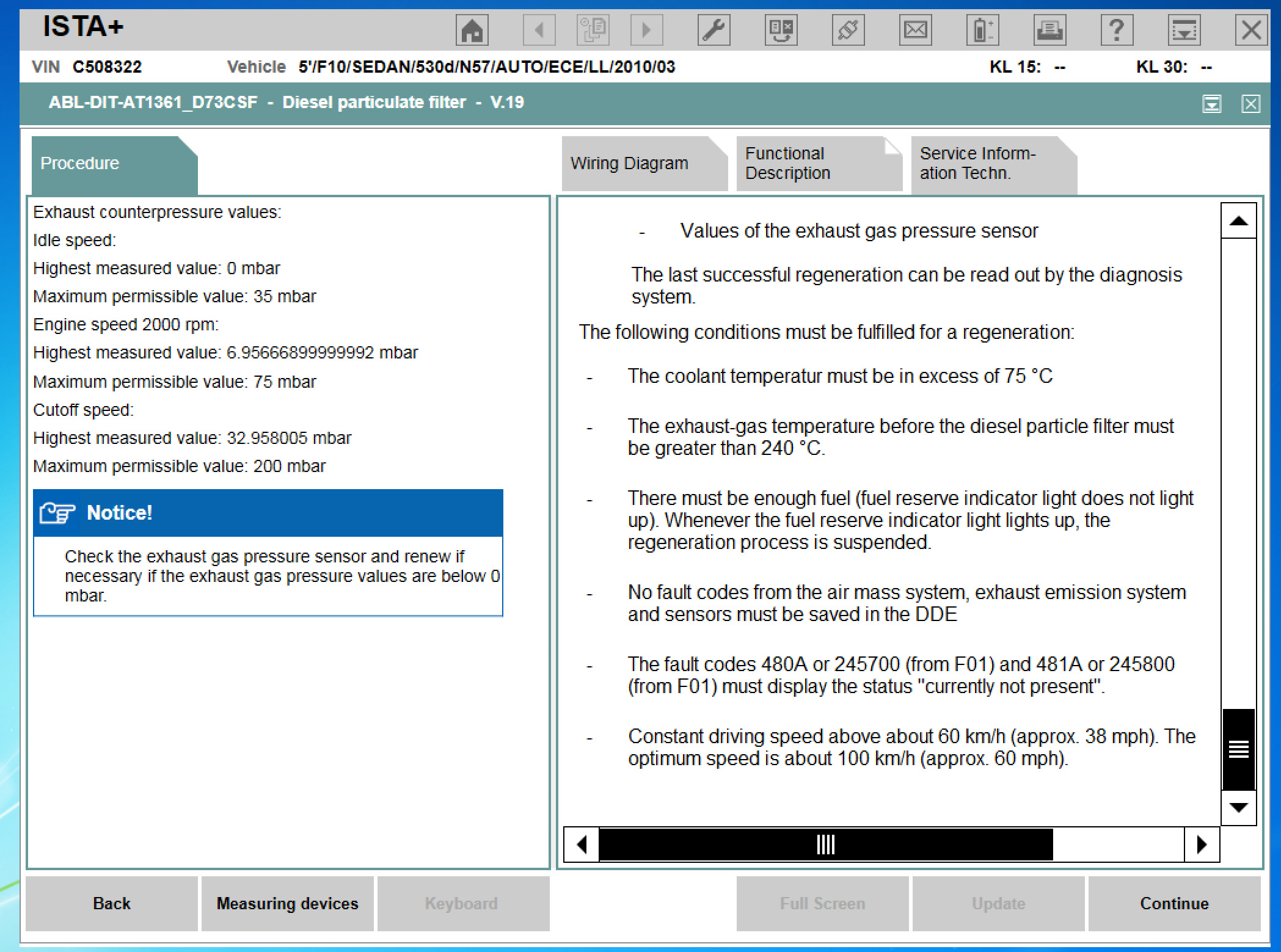Click the battery status icon
The width and height of the screenshot is (1281, 952).
click(982, 30)
